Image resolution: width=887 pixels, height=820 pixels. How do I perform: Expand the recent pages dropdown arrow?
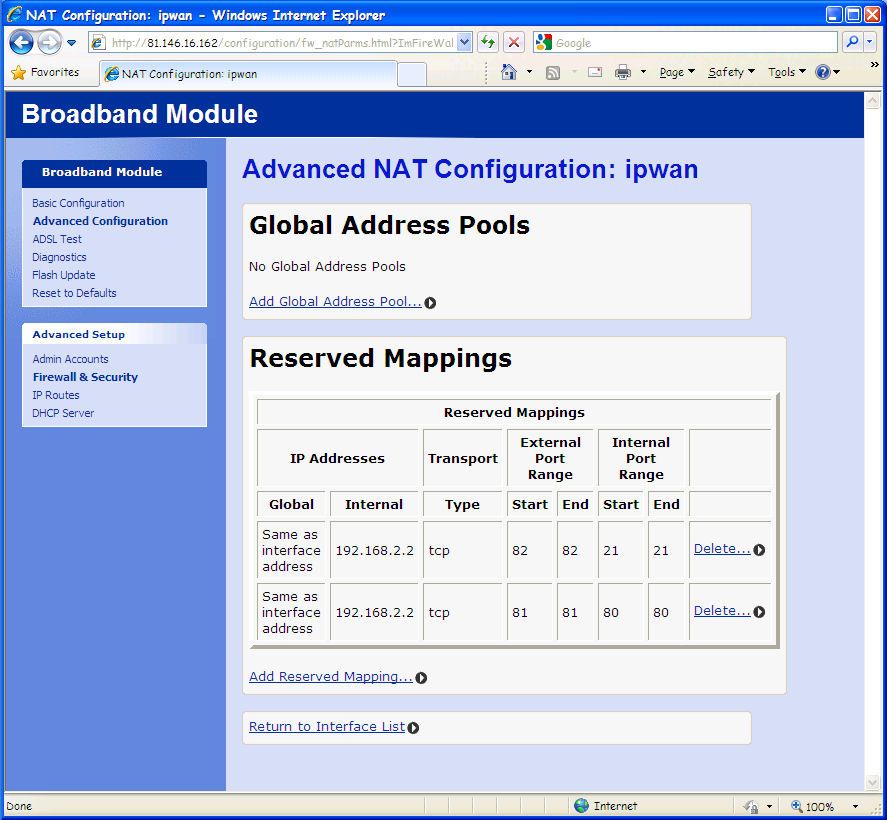click(72, 43)
